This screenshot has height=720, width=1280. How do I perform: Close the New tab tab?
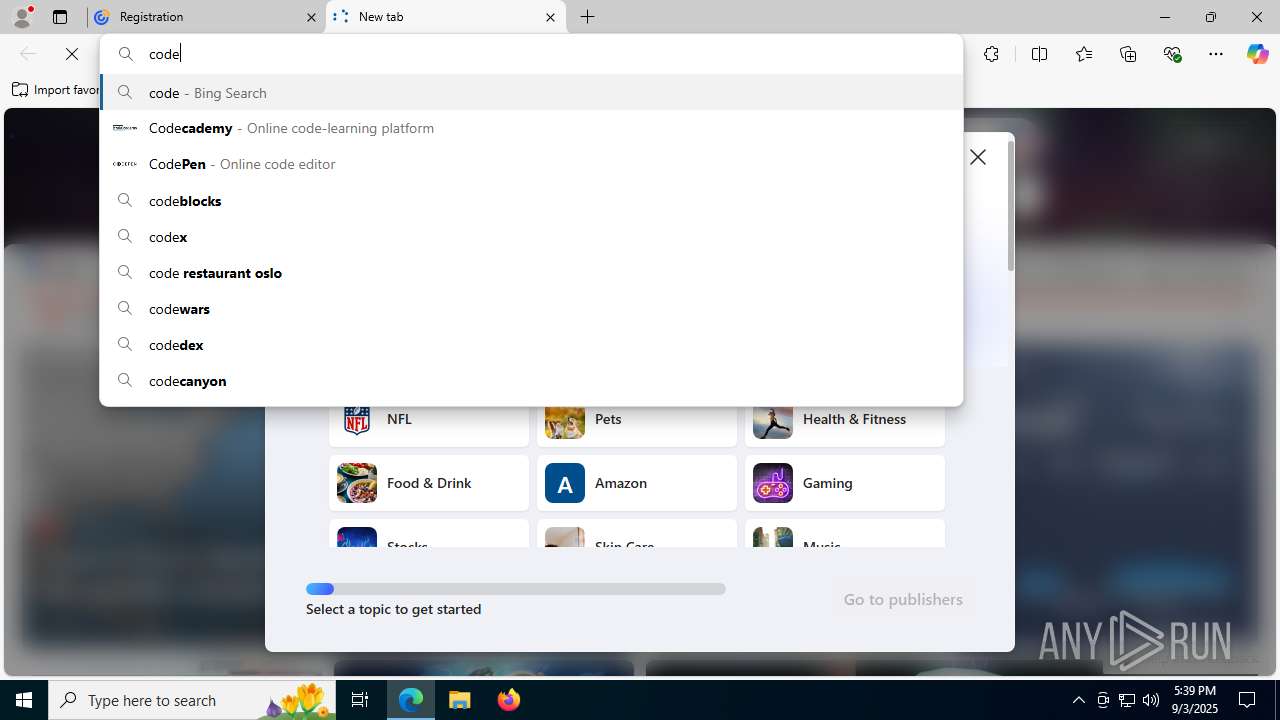point(551,17)
